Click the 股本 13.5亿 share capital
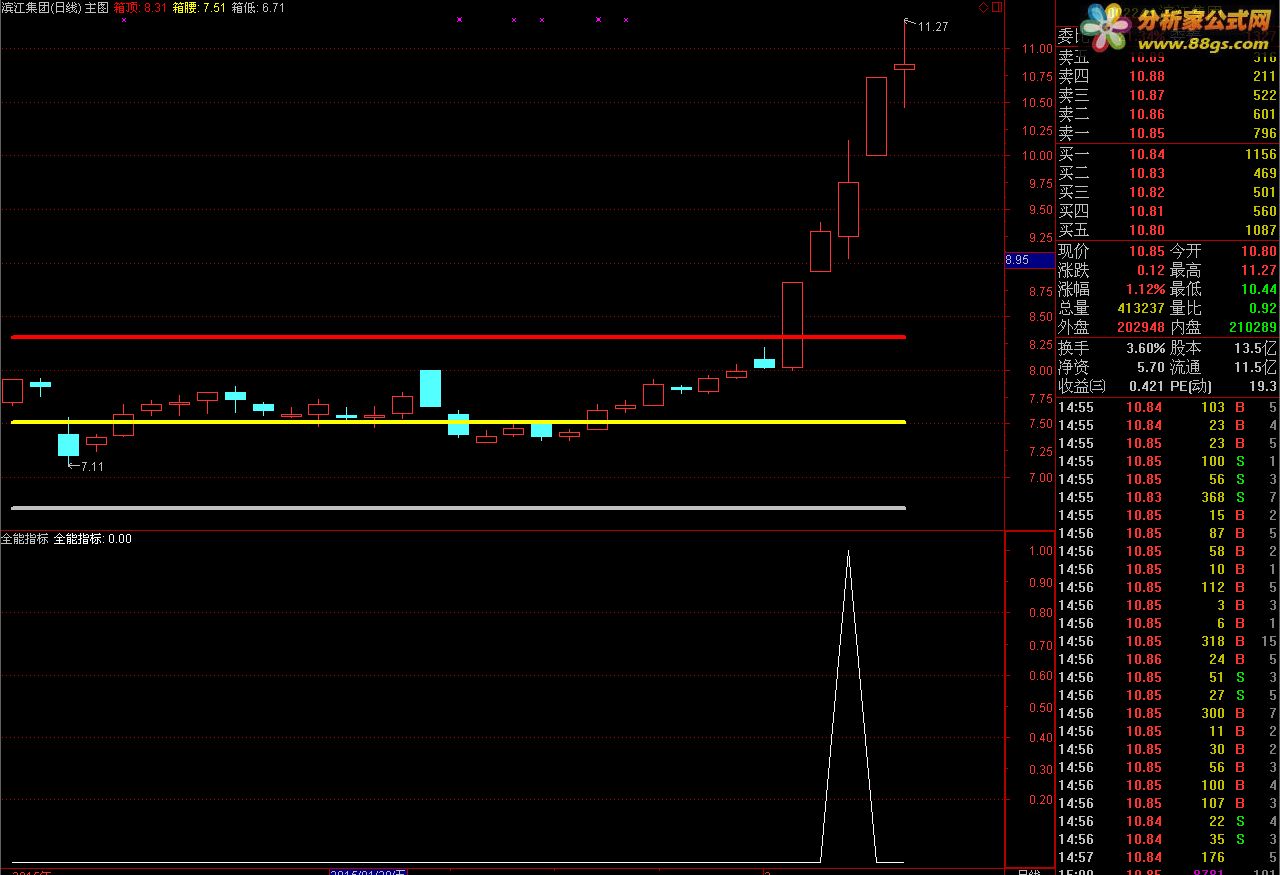Screen dimensions: 1280x875 click(1255, 348)
